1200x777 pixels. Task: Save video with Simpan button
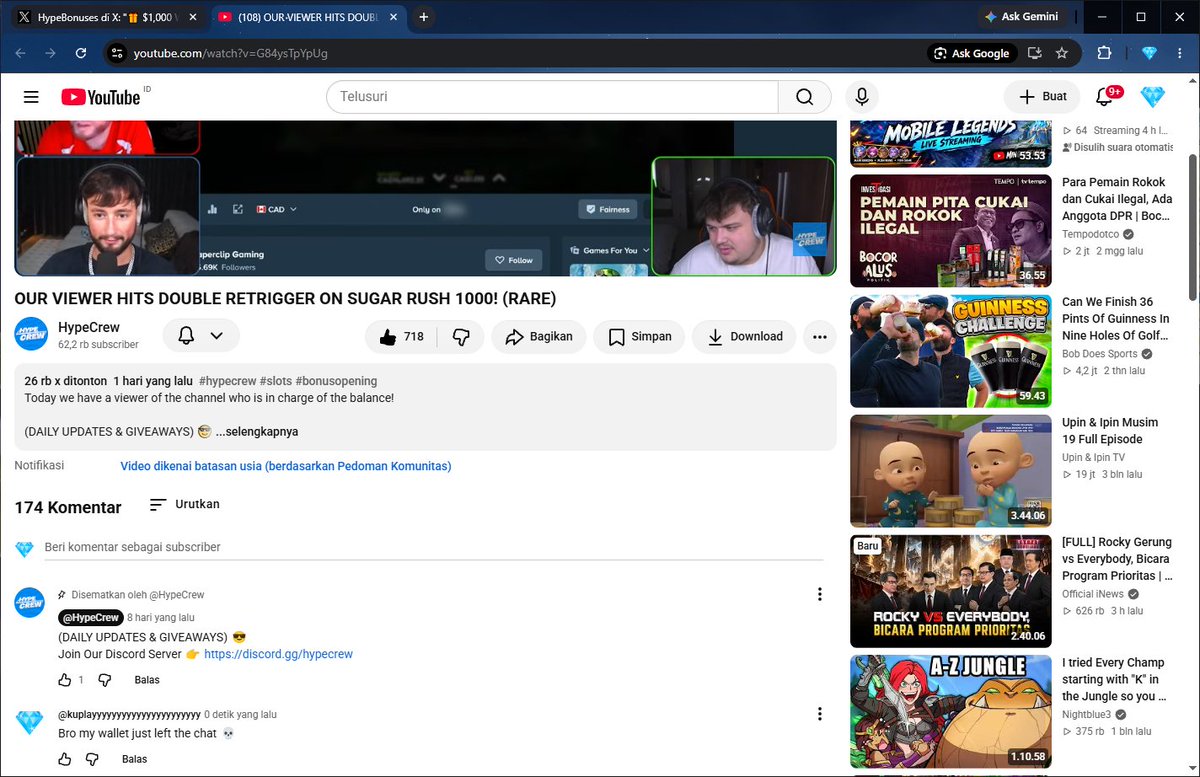640,337
